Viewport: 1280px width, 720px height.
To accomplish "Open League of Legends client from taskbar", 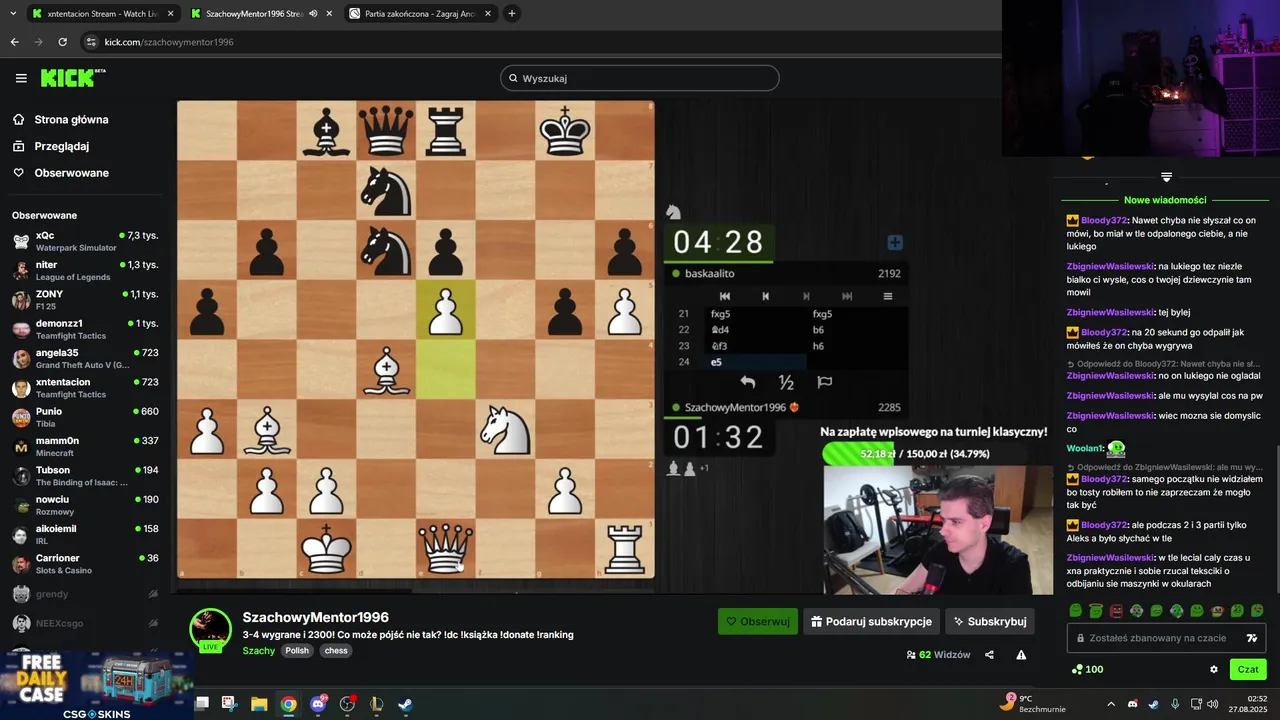I will coord(376,704).
